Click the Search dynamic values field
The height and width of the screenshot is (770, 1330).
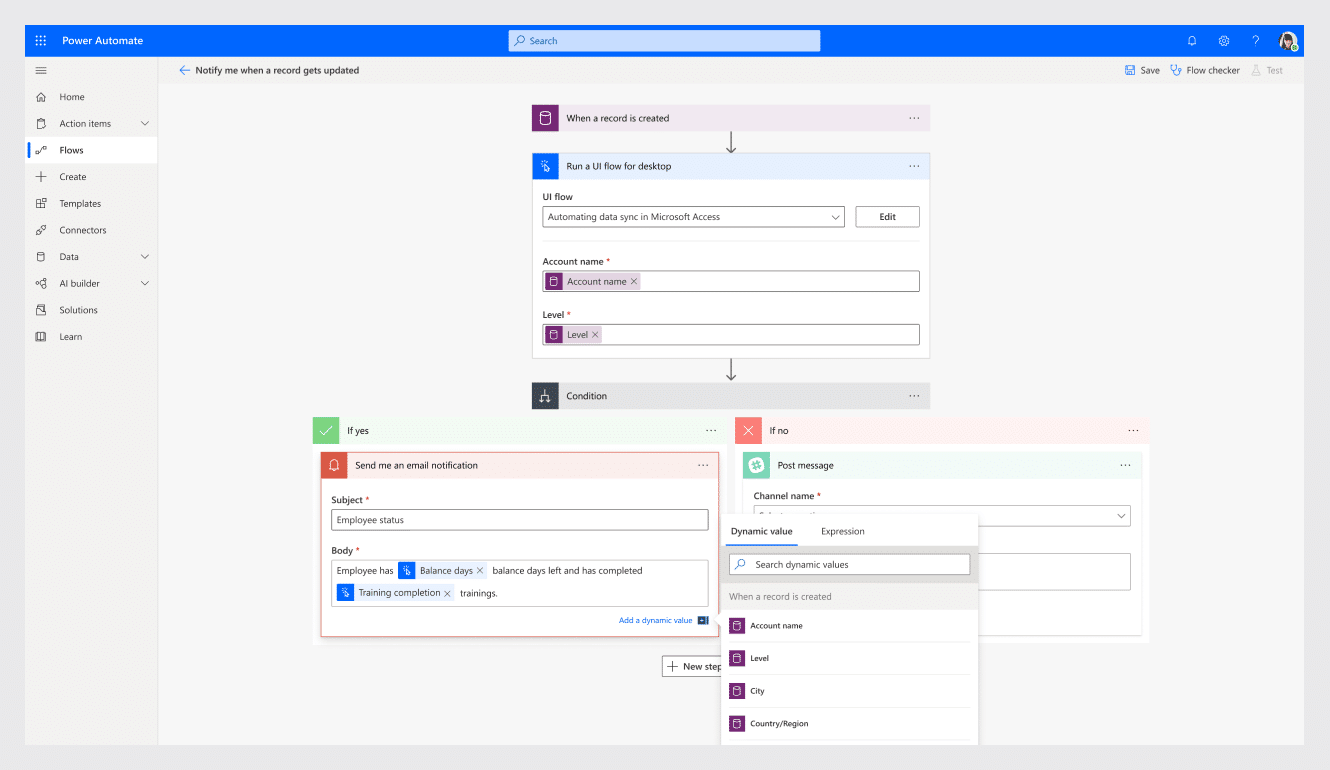coord(849,564)
